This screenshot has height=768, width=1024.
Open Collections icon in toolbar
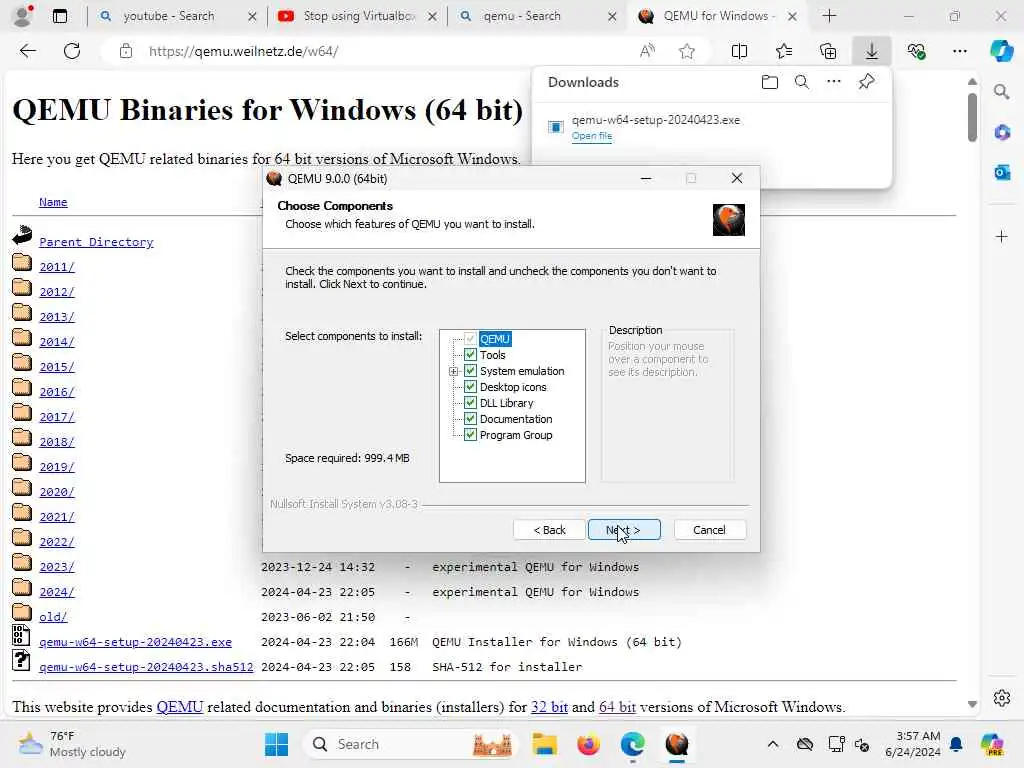827,51
